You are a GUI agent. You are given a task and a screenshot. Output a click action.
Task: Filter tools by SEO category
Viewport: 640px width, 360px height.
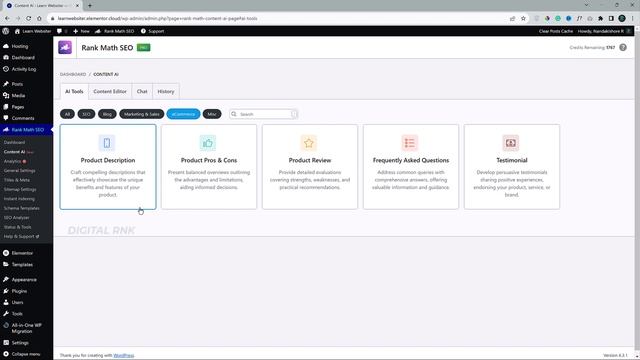coord(86,114)
